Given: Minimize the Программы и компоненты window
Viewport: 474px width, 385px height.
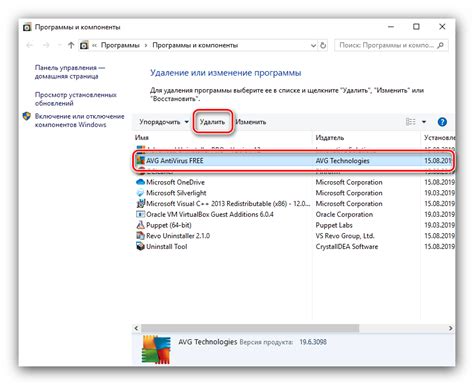Looking at the screenshot, I should coord(391,27).
